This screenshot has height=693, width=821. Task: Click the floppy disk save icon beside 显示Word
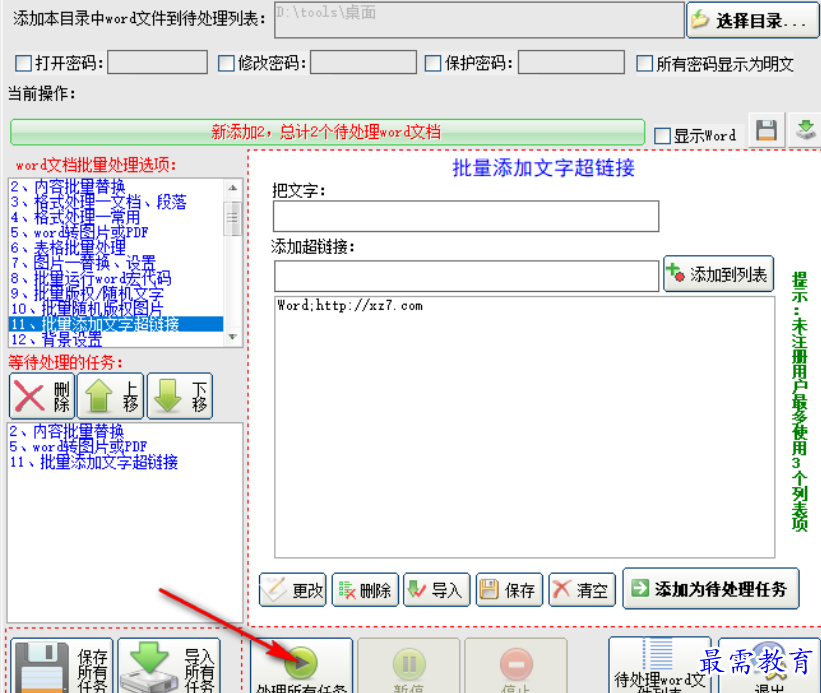[x=767, y=130]
